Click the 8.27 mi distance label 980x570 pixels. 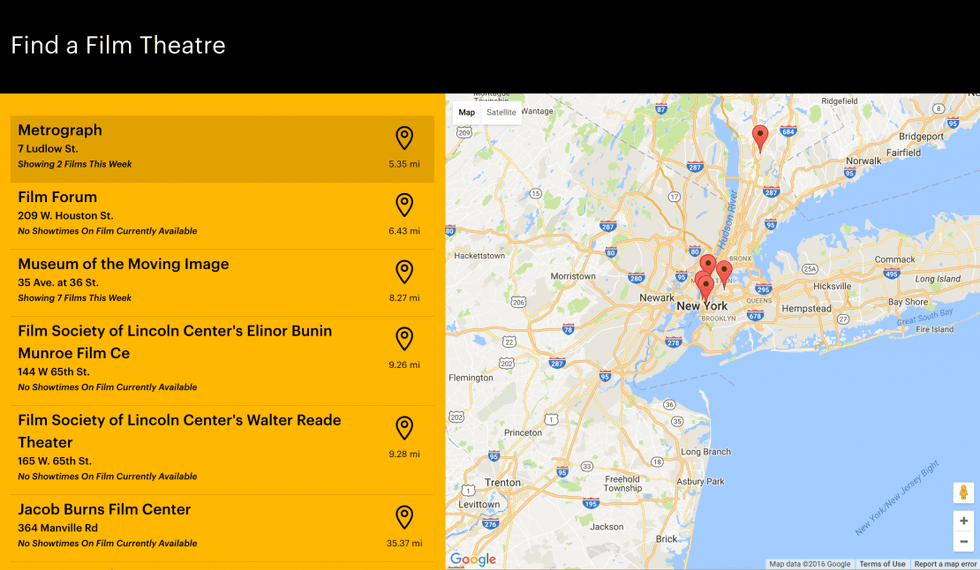pos(404,298)
